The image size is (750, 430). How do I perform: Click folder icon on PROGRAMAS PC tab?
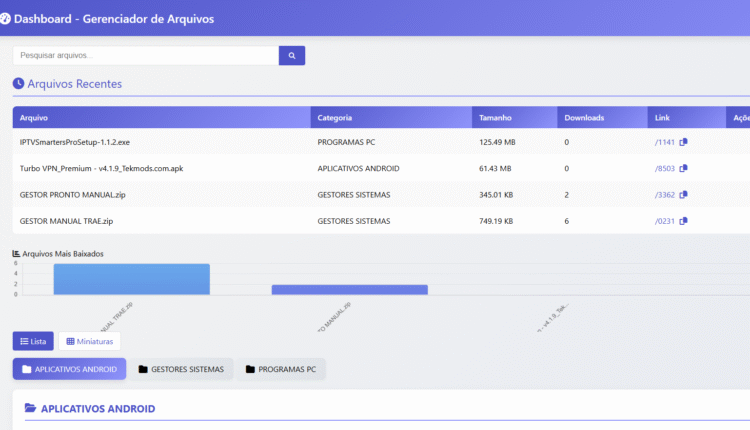(250, 369)
